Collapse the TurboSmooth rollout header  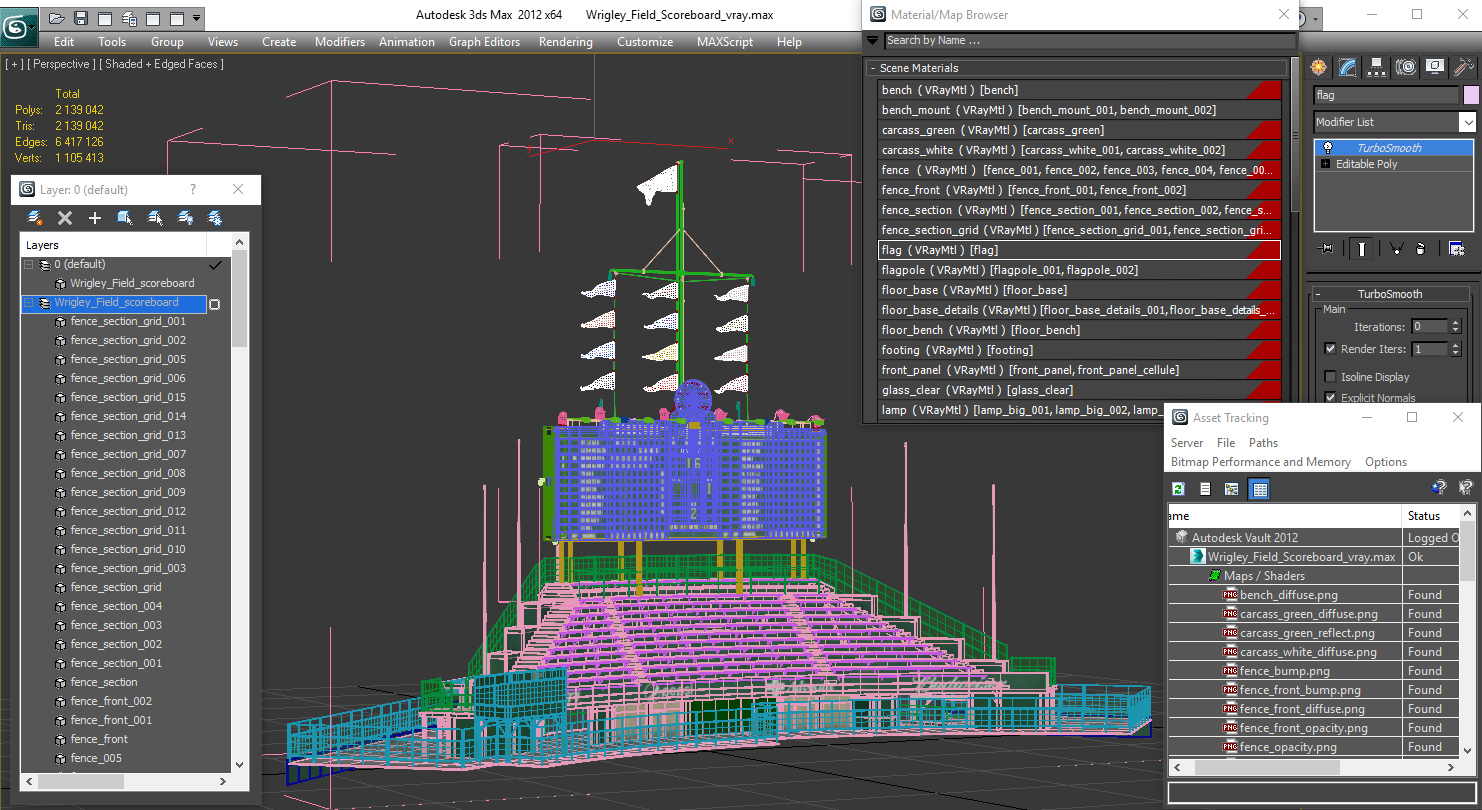(1390, 294)
